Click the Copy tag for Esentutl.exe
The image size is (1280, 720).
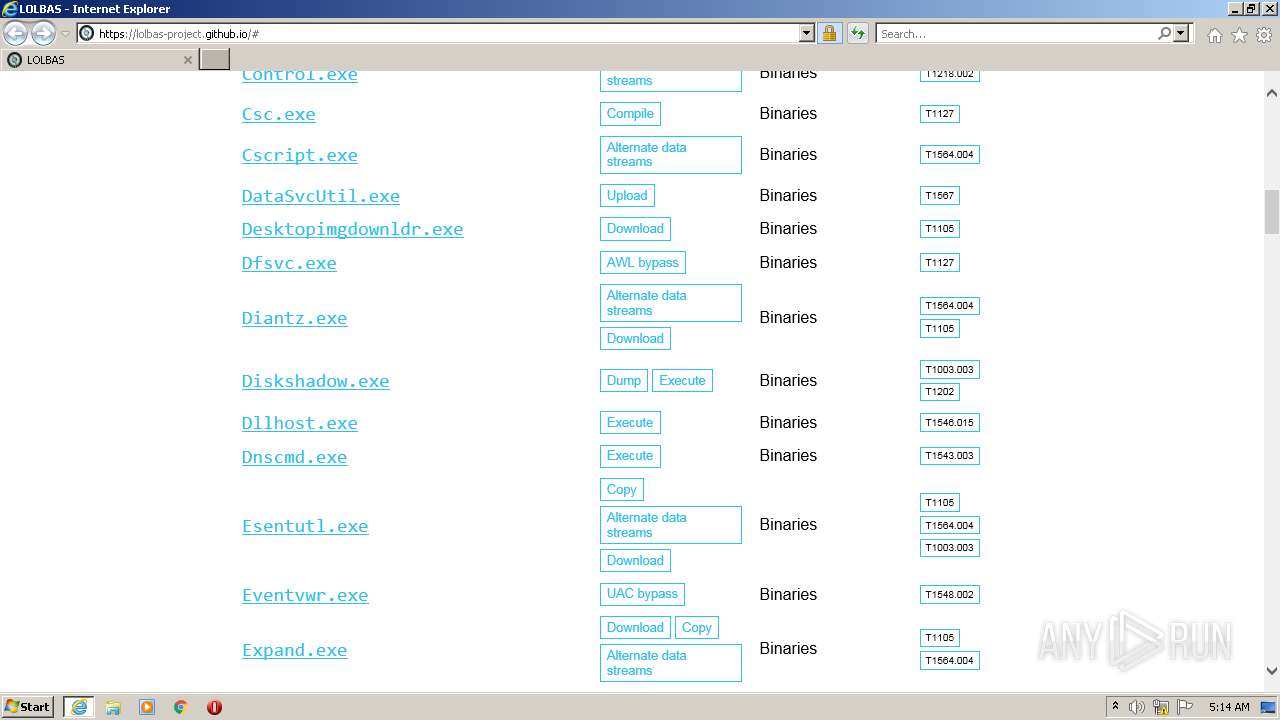[x=621, y=490]
